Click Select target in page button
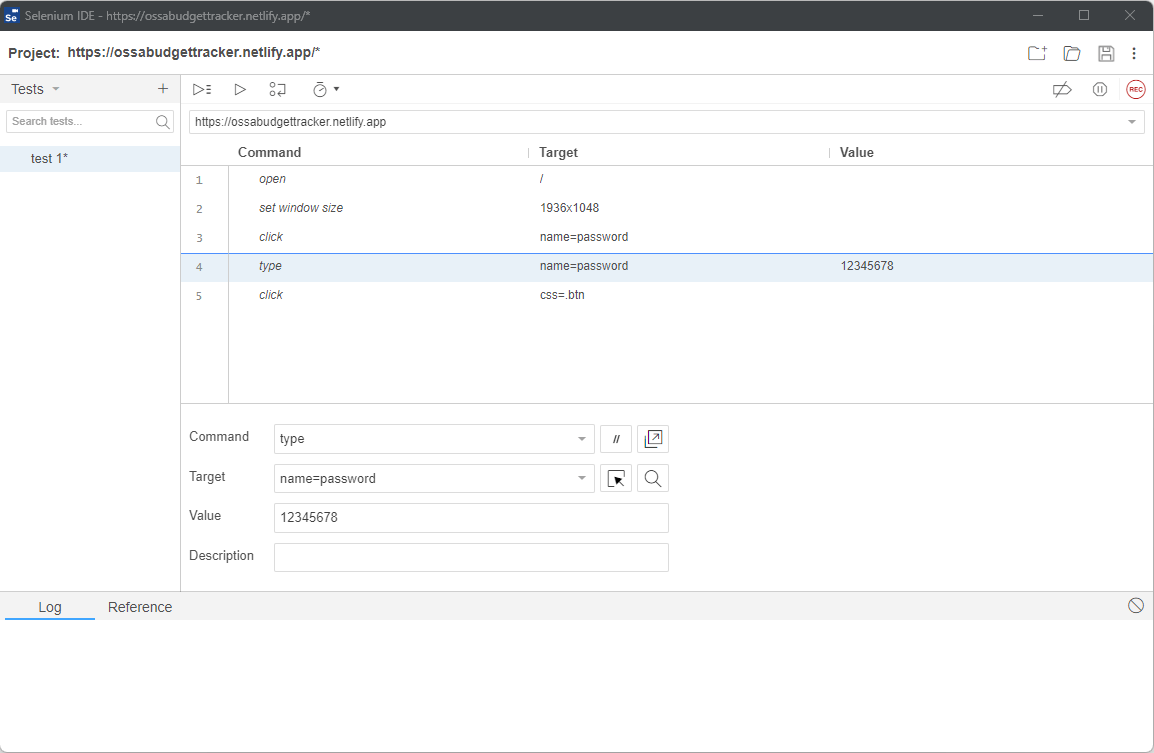 tap(616, 479)
